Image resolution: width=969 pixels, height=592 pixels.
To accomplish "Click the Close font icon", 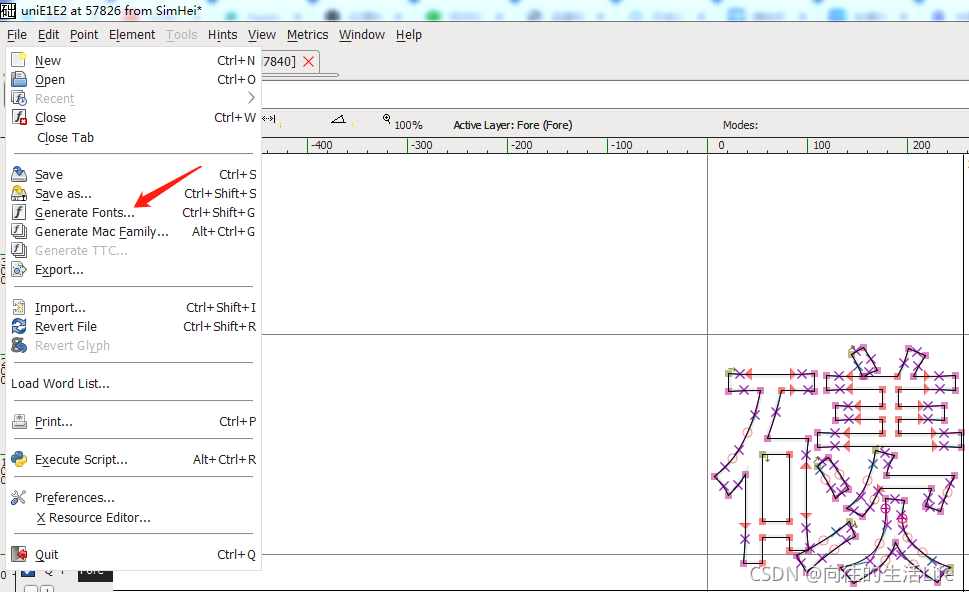I will (x=19, y=117).
